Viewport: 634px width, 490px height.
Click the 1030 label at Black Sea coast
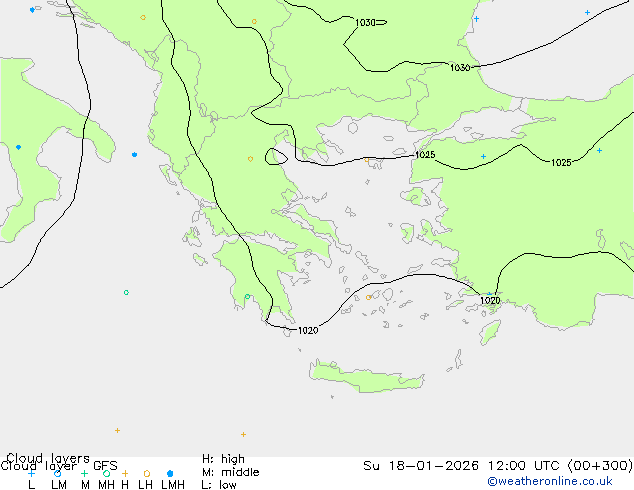tap(460, 68)
